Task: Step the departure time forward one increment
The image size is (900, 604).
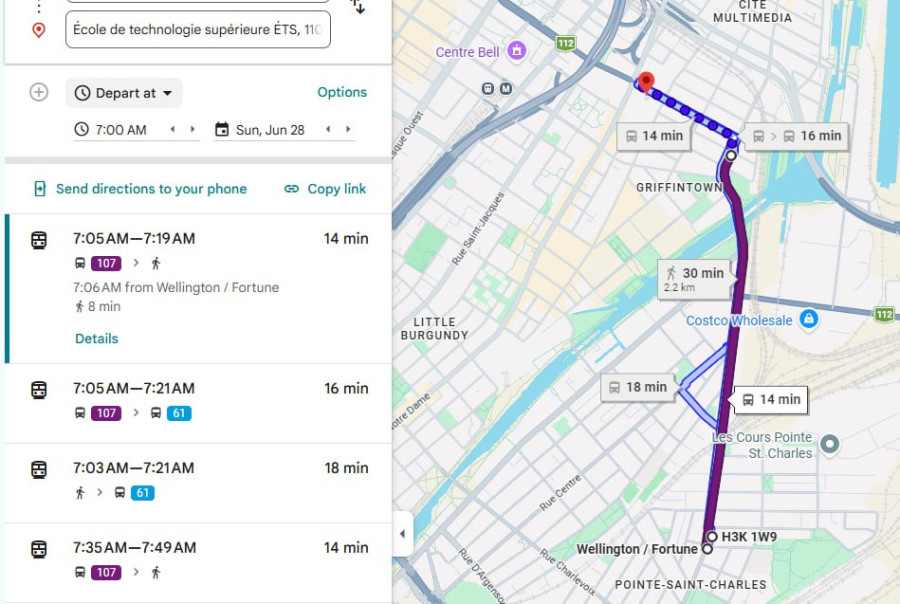Action: coord(192,129)
